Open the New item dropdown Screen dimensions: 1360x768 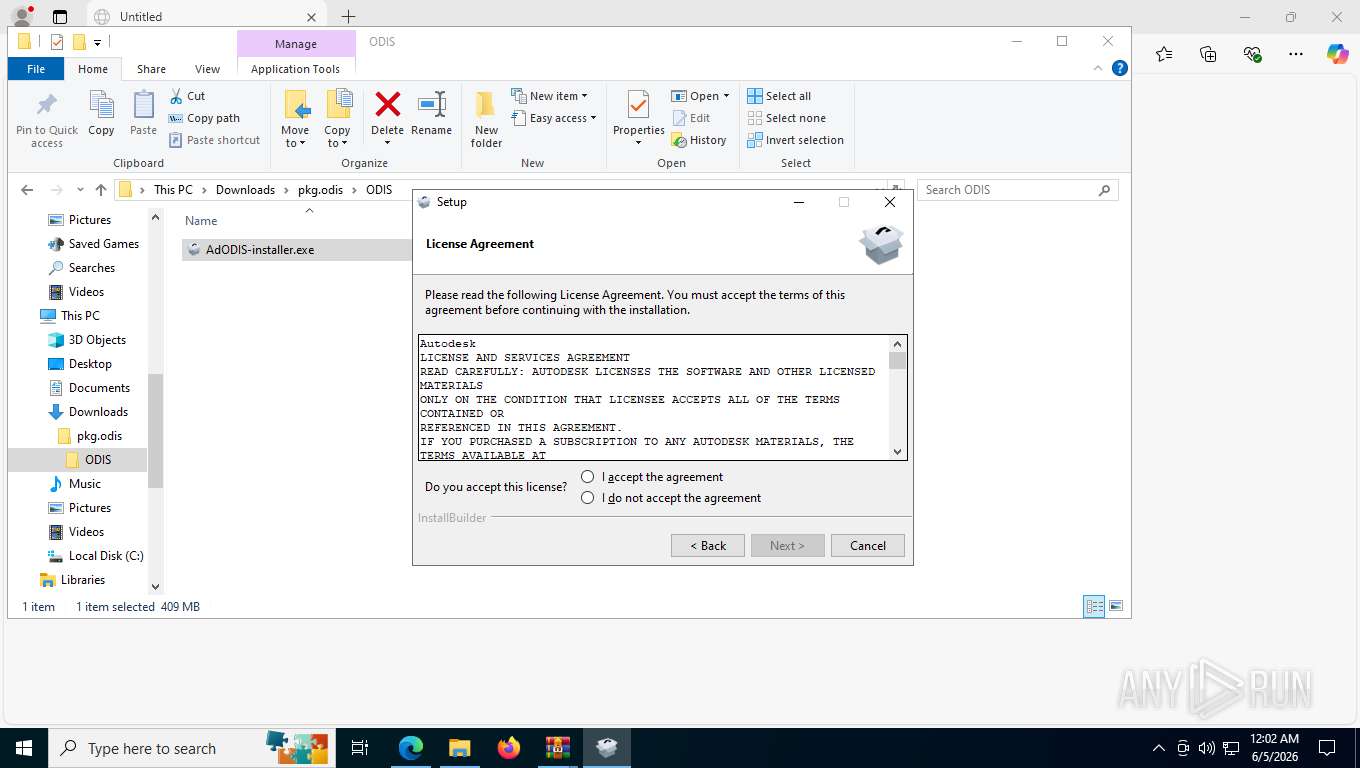pyautogui.click(x=549, y=96)
